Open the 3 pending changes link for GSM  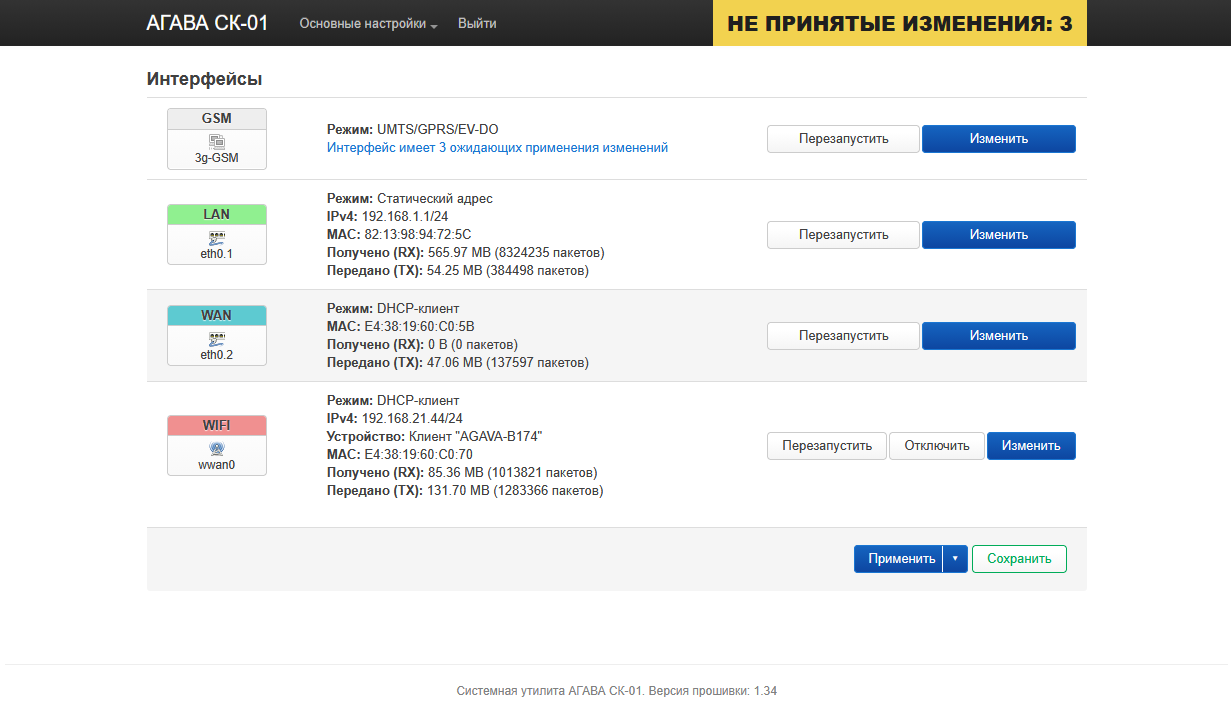tap(497, 147)
